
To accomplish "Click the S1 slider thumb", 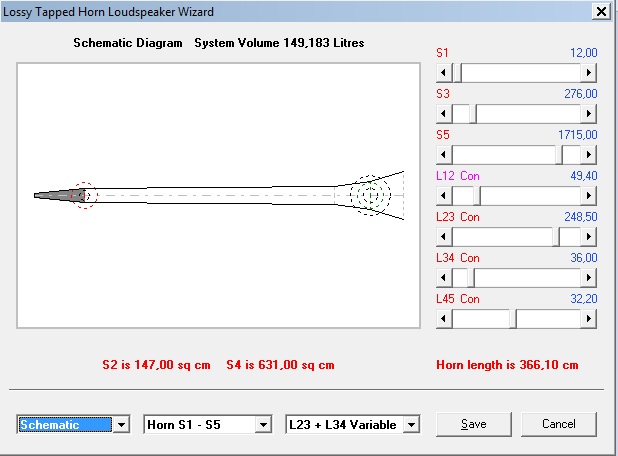I will 458,73.
